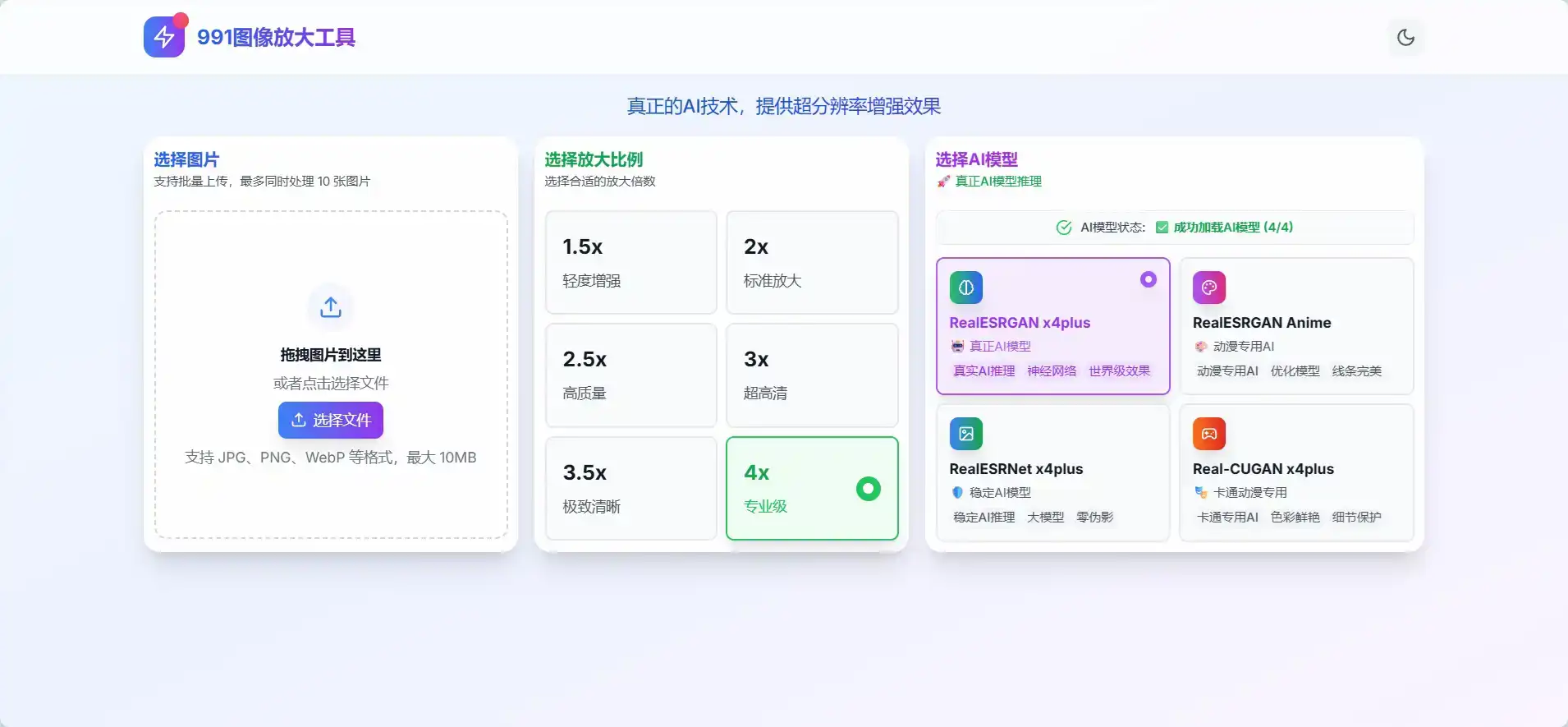Click the upload arrow icon in drop zone
1568x727 pixels.
(x=331, y=307)
